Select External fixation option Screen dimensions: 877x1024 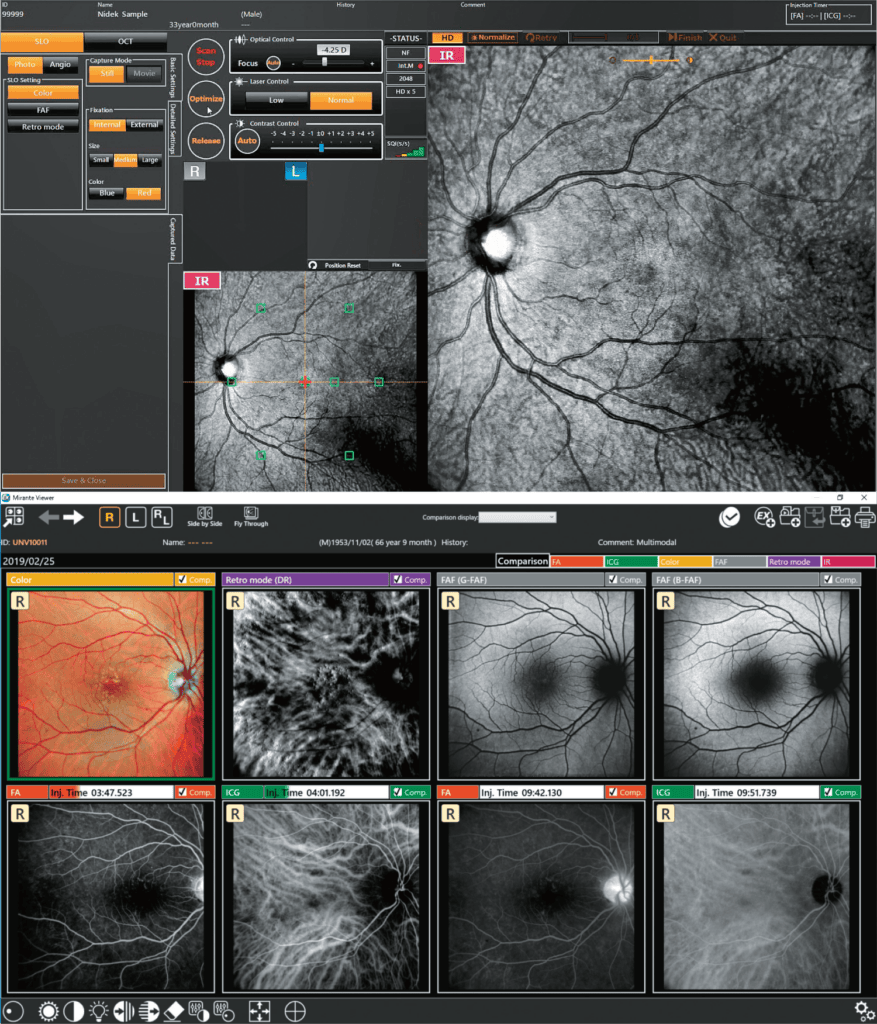coord(144,125)
